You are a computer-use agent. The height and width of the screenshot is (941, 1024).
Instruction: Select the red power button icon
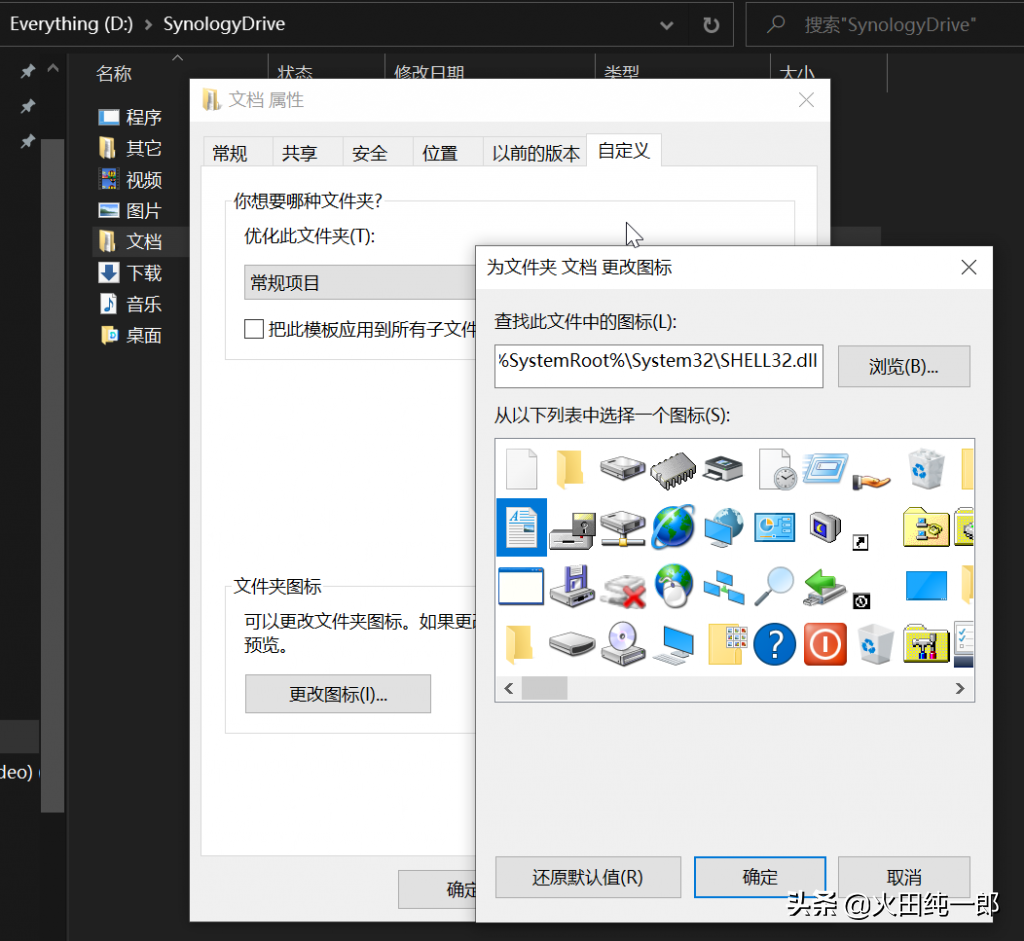coord(825,644)
